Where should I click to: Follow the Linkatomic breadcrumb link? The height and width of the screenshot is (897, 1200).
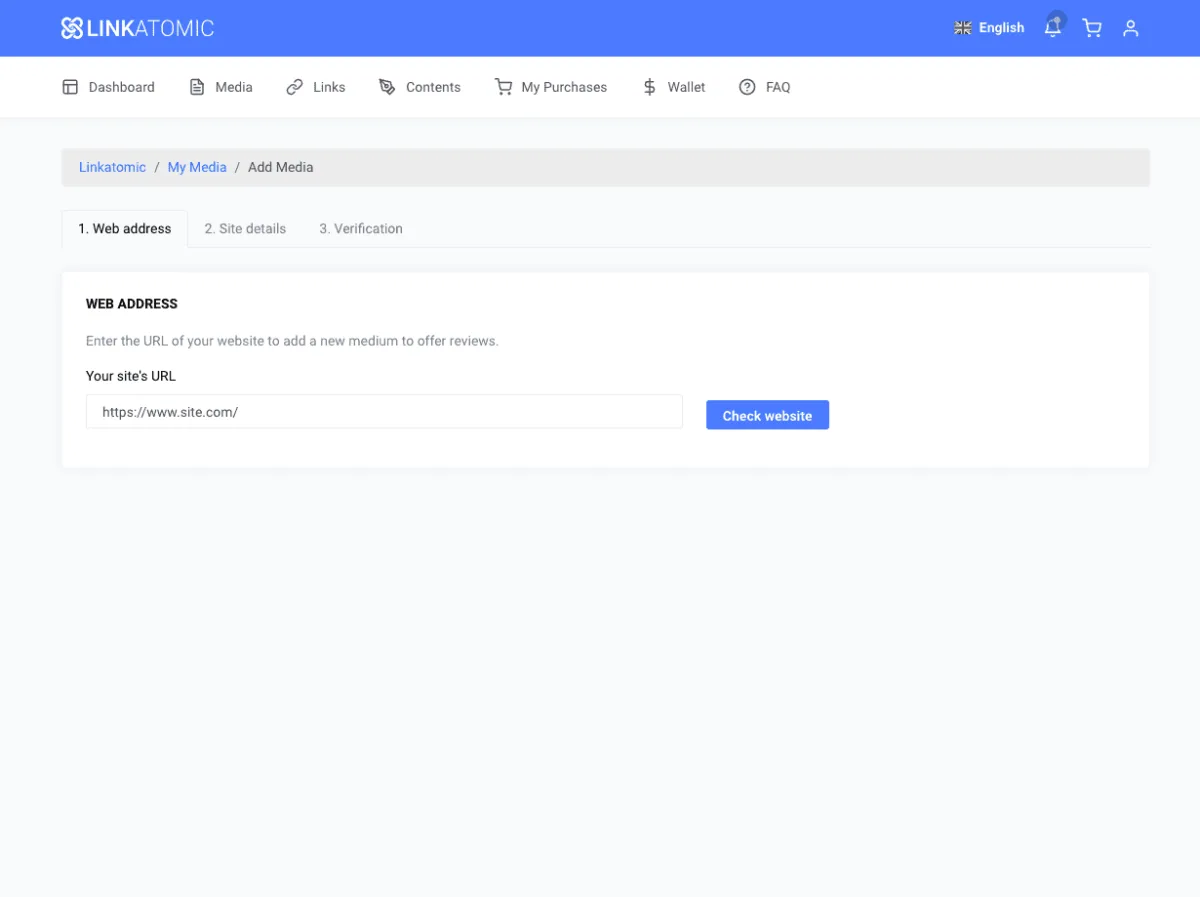point(112,167)
